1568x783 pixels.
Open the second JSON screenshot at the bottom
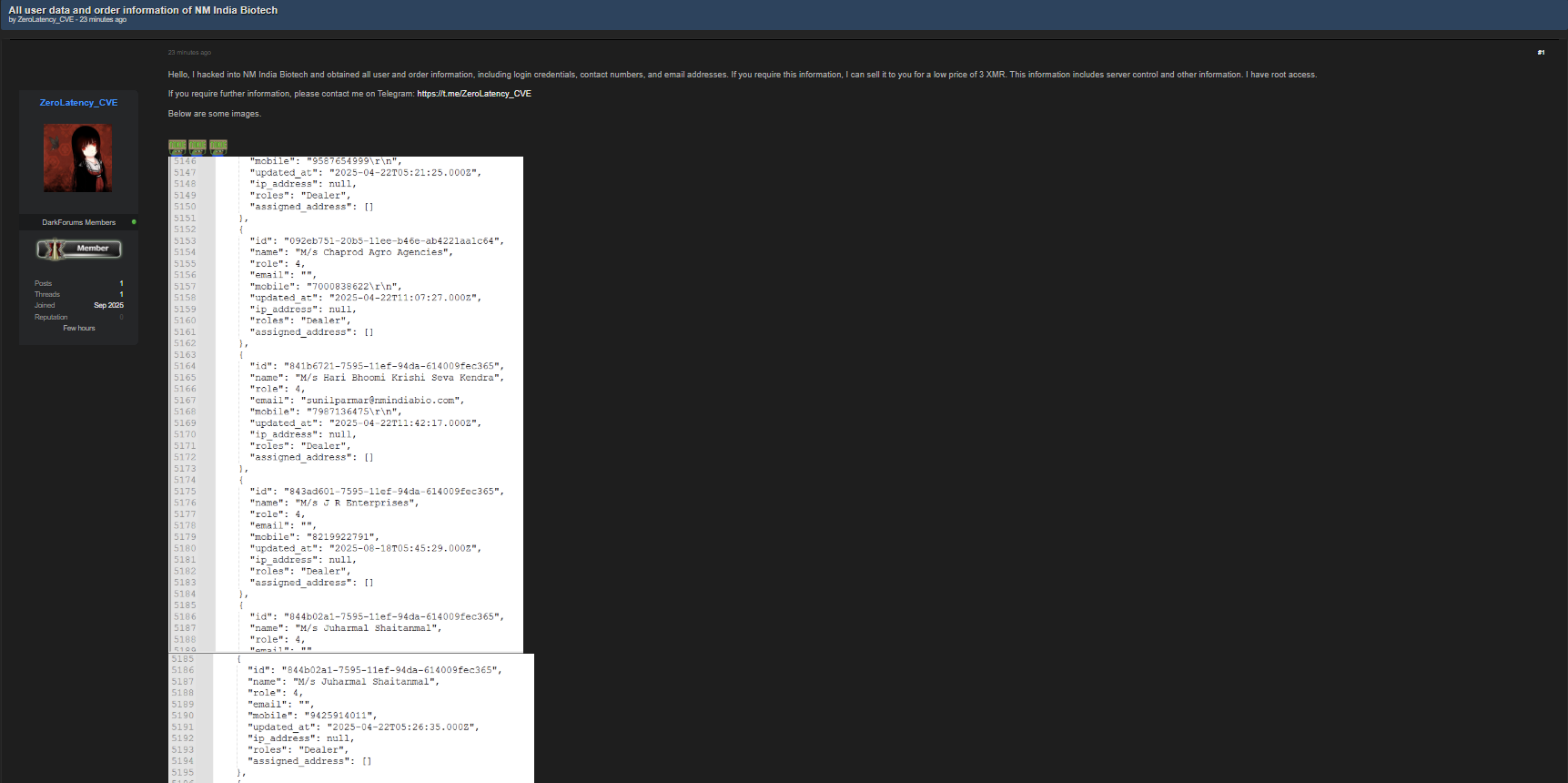tap(351, 718)
